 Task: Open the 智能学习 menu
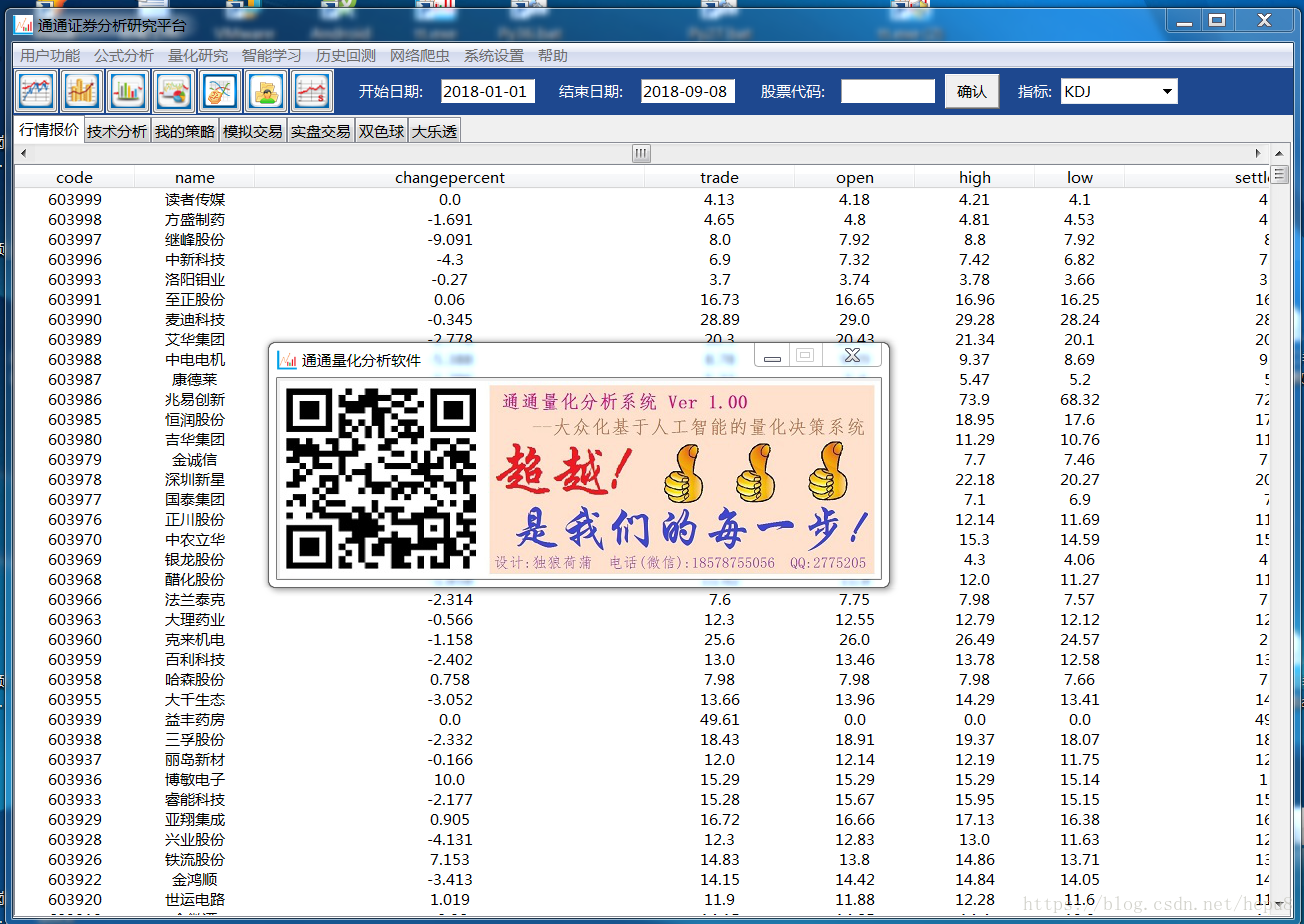(272, 56)
